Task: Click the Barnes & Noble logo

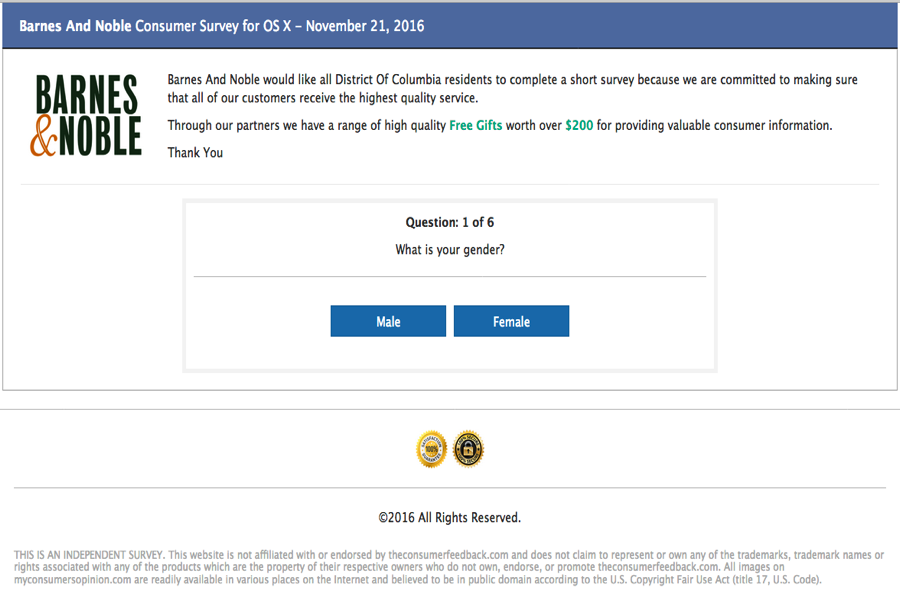Action: [86, 115]
